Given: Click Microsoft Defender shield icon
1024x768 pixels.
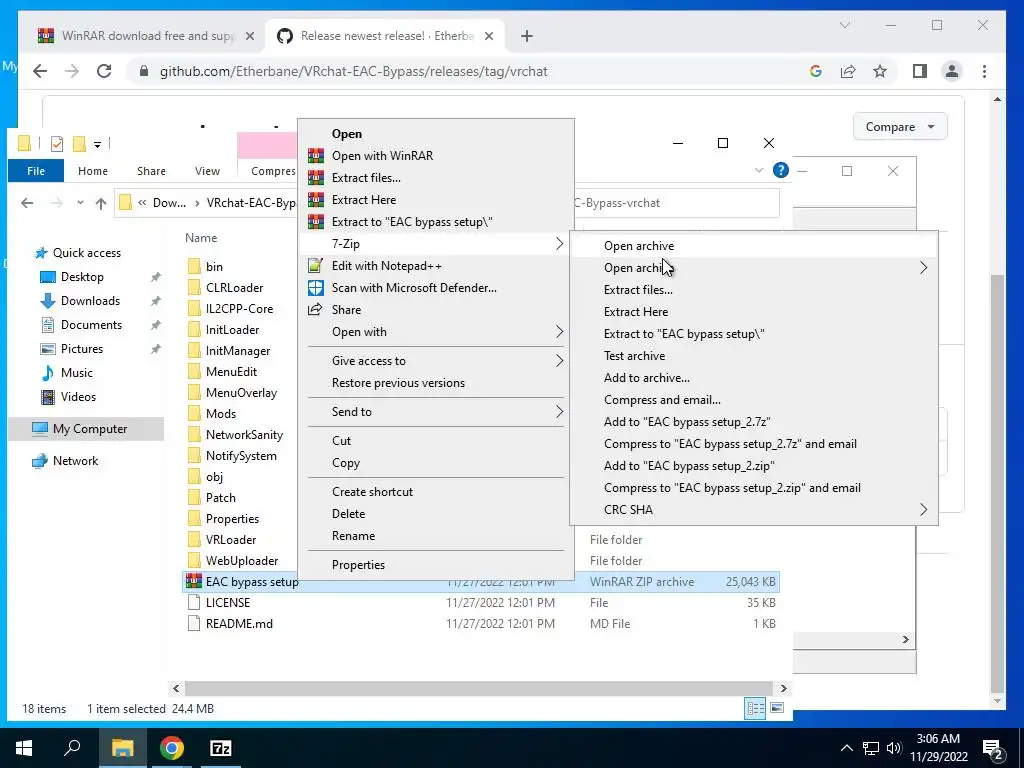Looking at the screenshot, I should click(x=316, y=287).
